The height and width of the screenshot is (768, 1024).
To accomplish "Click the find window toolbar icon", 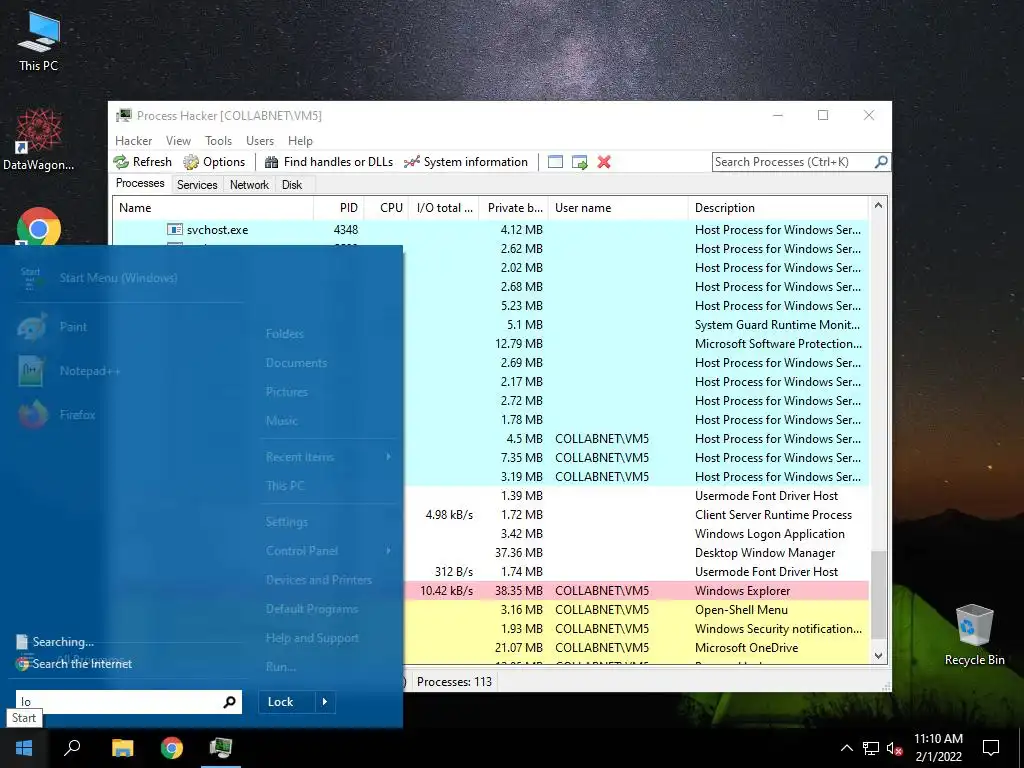I will [x=555, y=162].
